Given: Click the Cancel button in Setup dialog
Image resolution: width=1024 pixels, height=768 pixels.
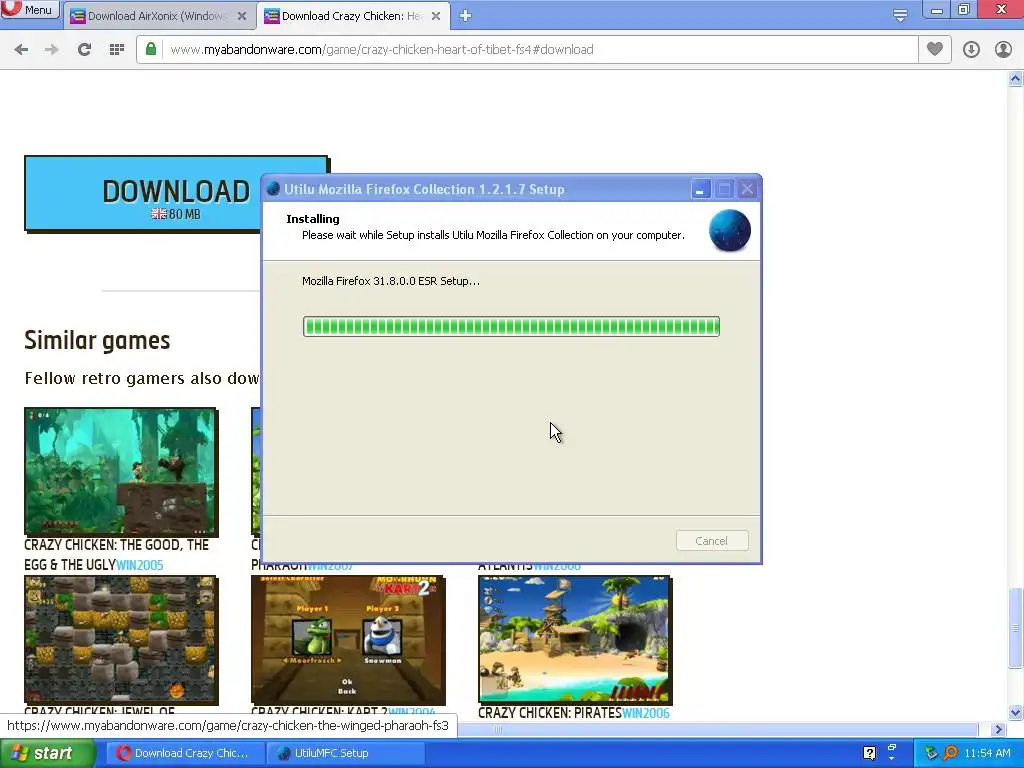Looking at the screenshot, I should pyautogui.click(x=712, y=541).
